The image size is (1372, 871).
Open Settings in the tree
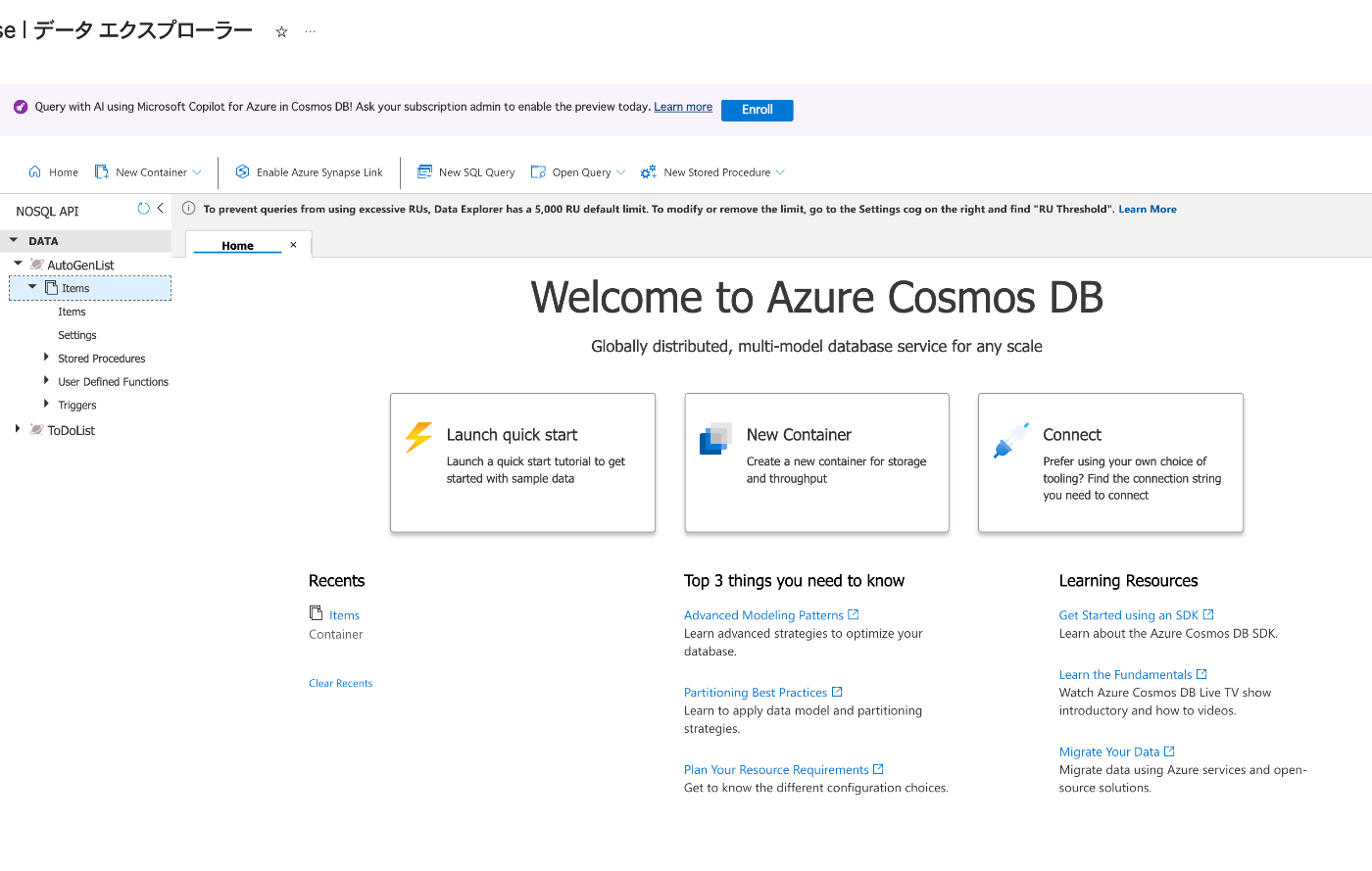[x=77, y=335]
